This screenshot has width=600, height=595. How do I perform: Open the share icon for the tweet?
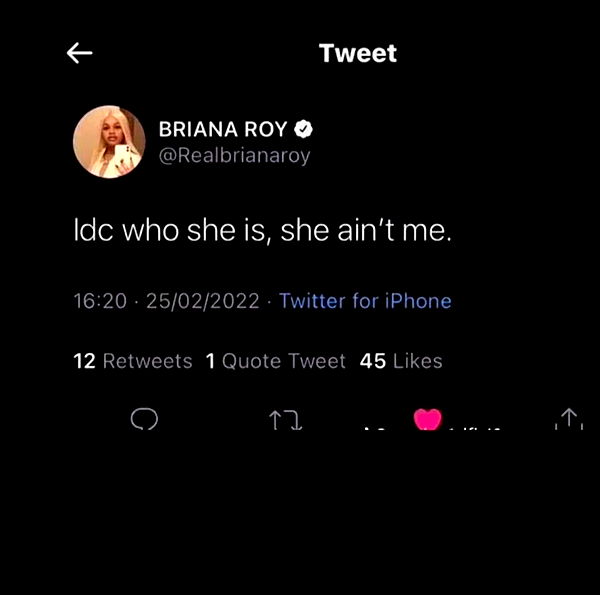point(568,419)
